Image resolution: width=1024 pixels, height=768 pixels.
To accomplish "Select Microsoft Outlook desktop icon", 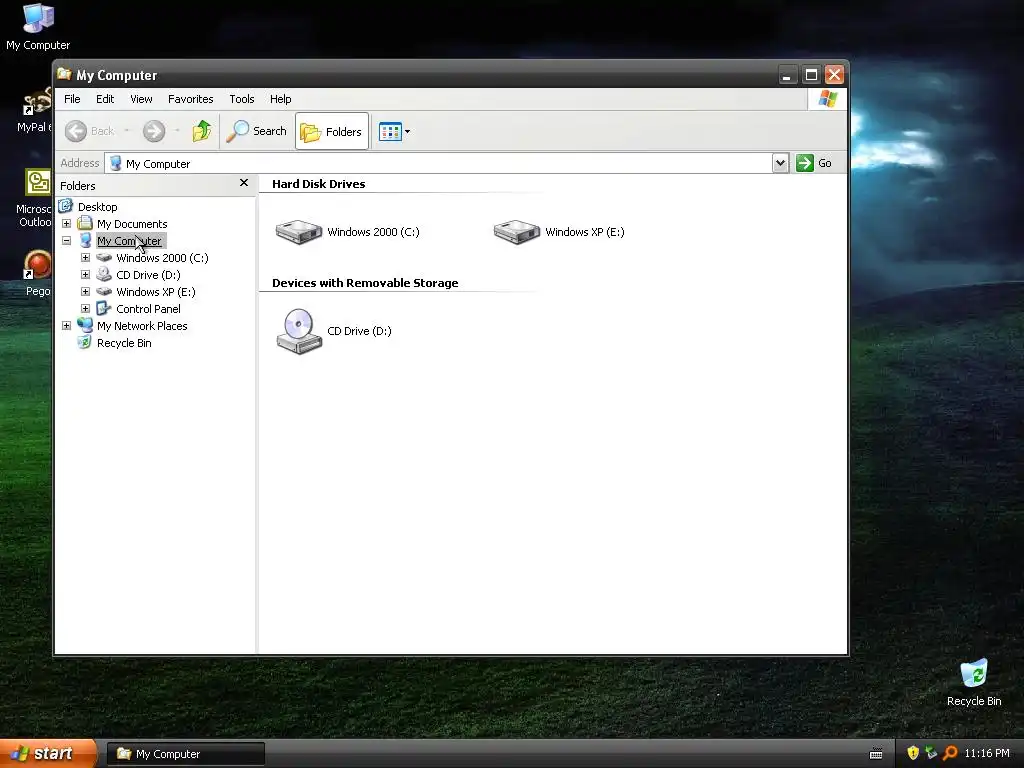I will point(34,199).
